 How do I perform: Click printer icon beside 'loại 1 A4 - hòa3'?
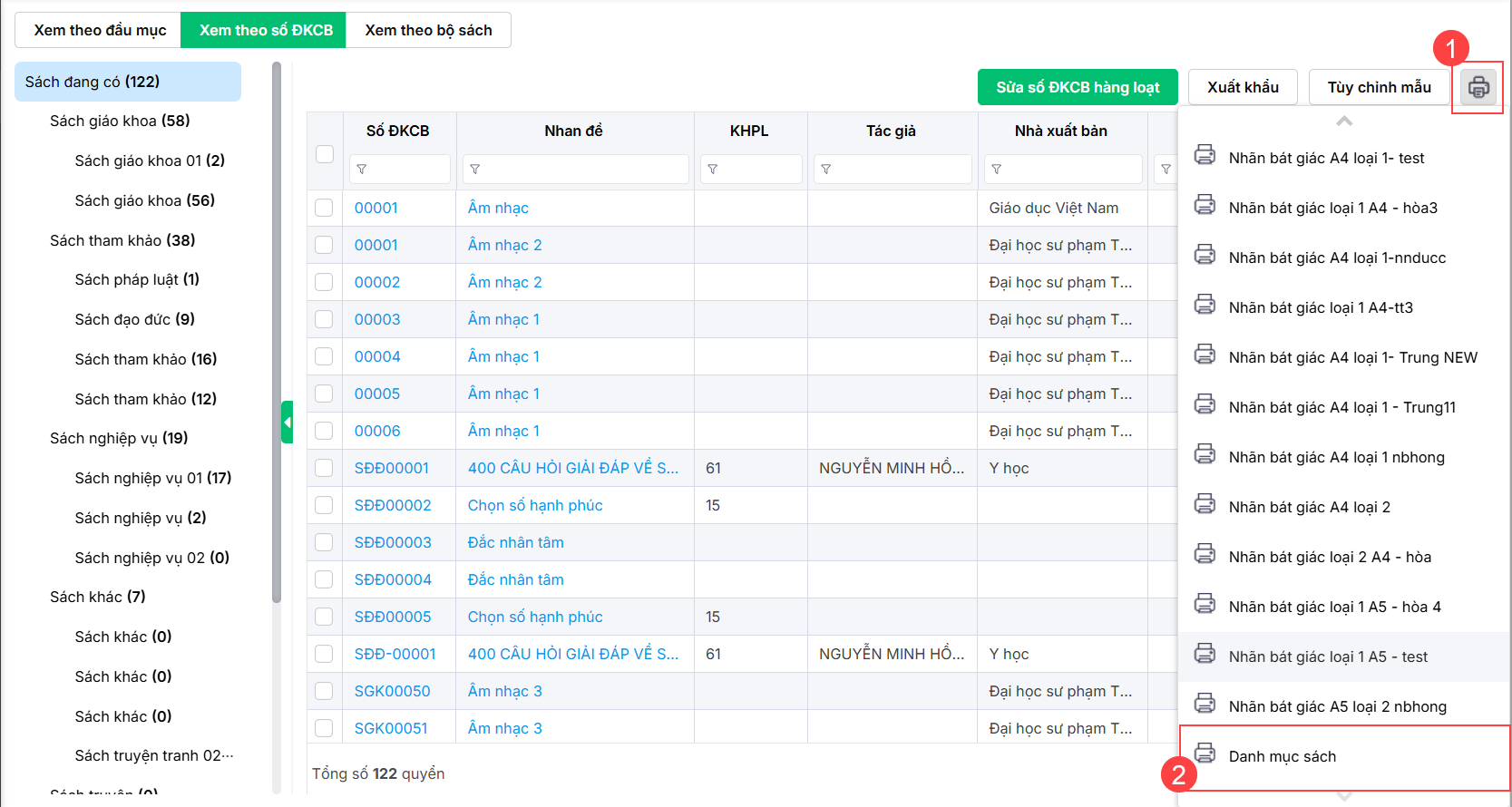[x=1205, y=205]
